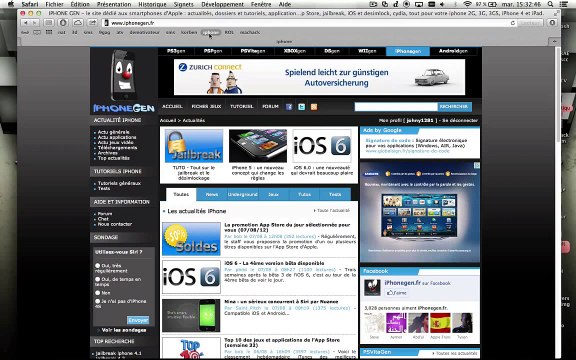576x360 pixels.
Task: Go to PS3gen site tab
Action: click(176, 51)
